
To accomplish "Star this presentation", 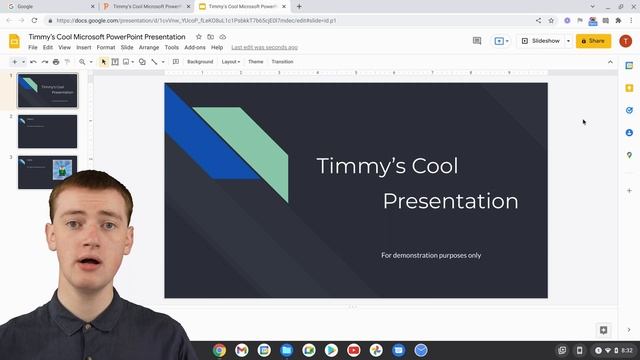I will 199,37.
